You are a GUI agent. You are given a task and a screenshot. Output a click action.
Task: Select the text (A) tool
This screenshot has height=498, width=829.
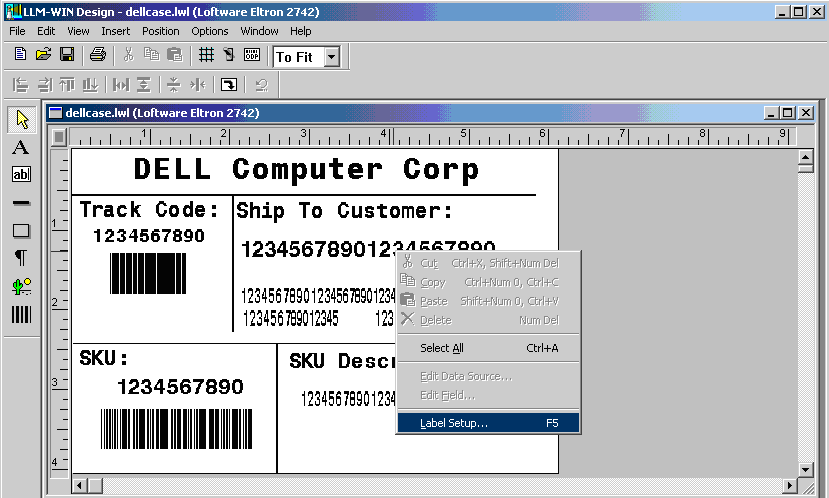pyautogui.click(x=21, y=148)
